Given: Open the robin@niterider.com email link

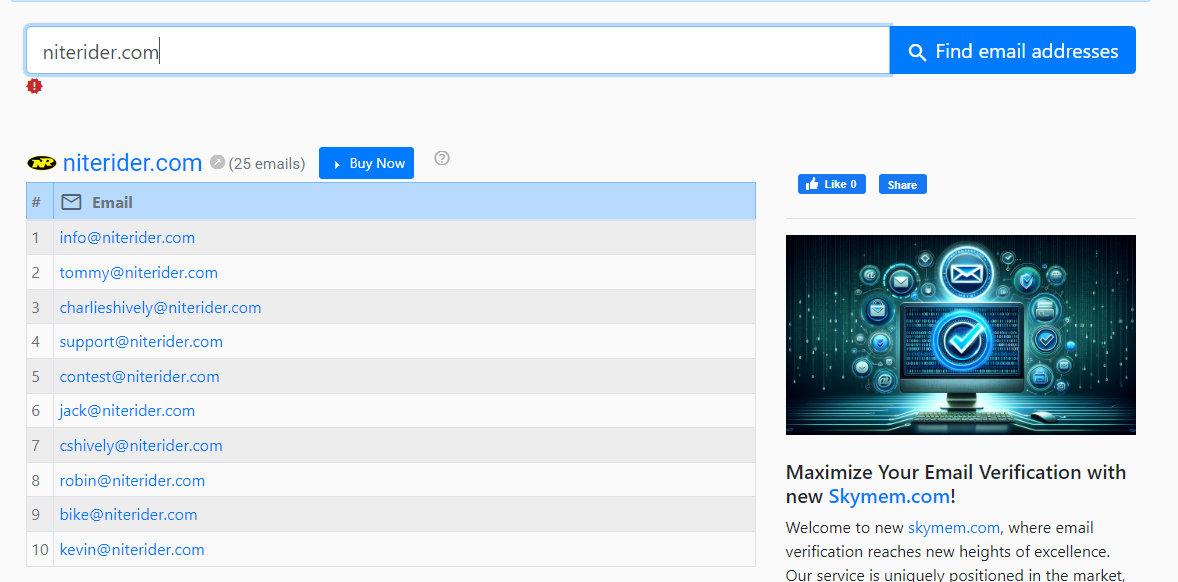Looking at the screenshot, I should pyautogui.click(x=132, y=480).
